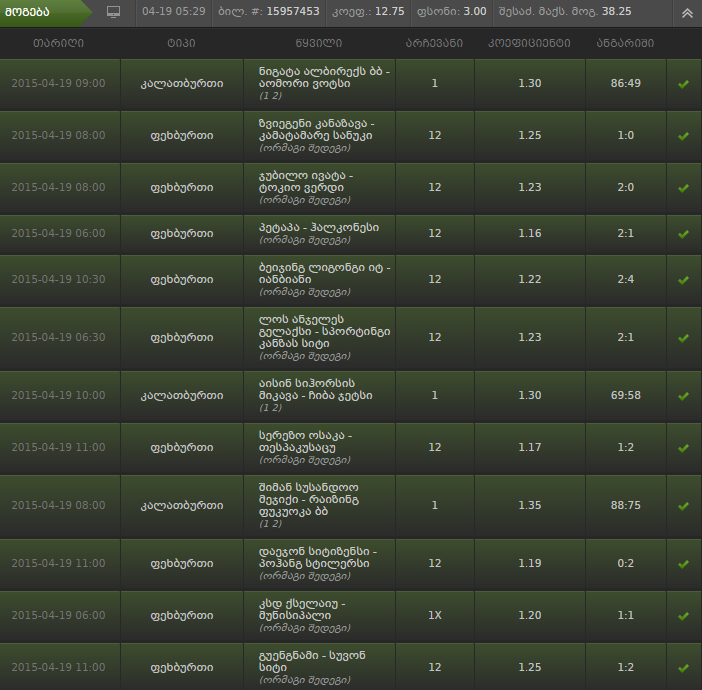Click the green checkmark for შიმან სუსანდოო row

683,506
